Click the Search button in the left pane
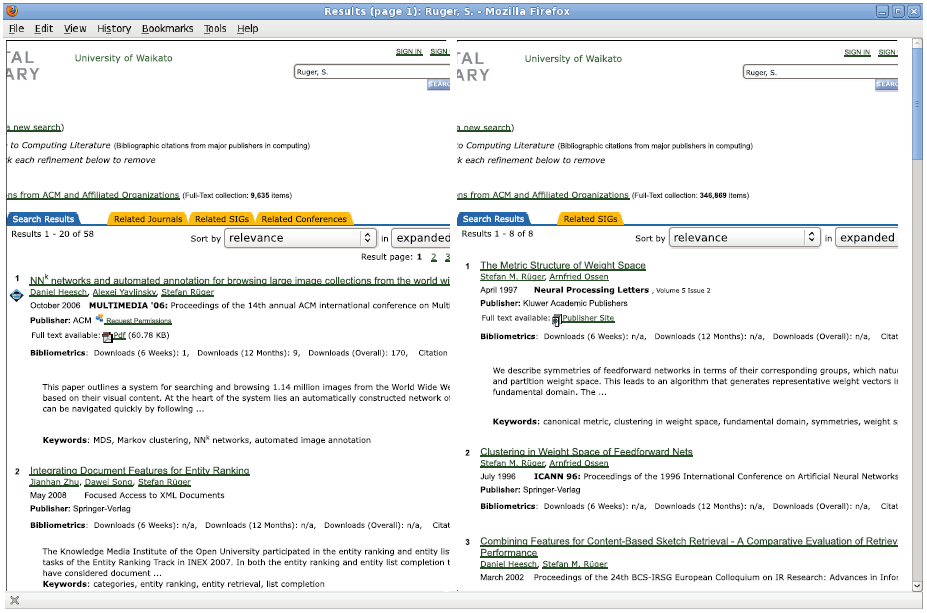The image size is (927, 613). [x=439, y=85]
